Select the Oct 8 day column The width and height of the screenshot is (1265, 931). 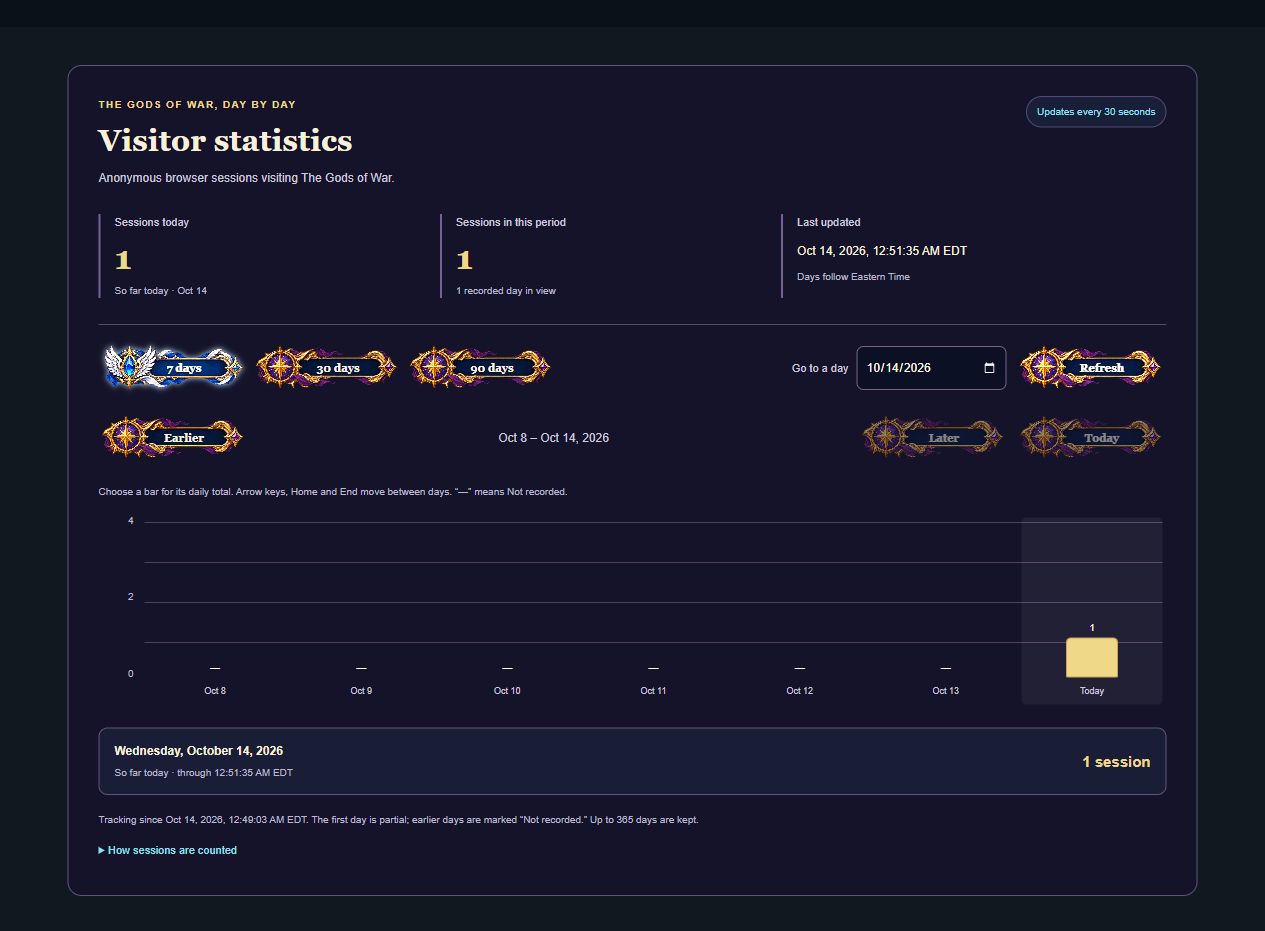coord(215,611)
